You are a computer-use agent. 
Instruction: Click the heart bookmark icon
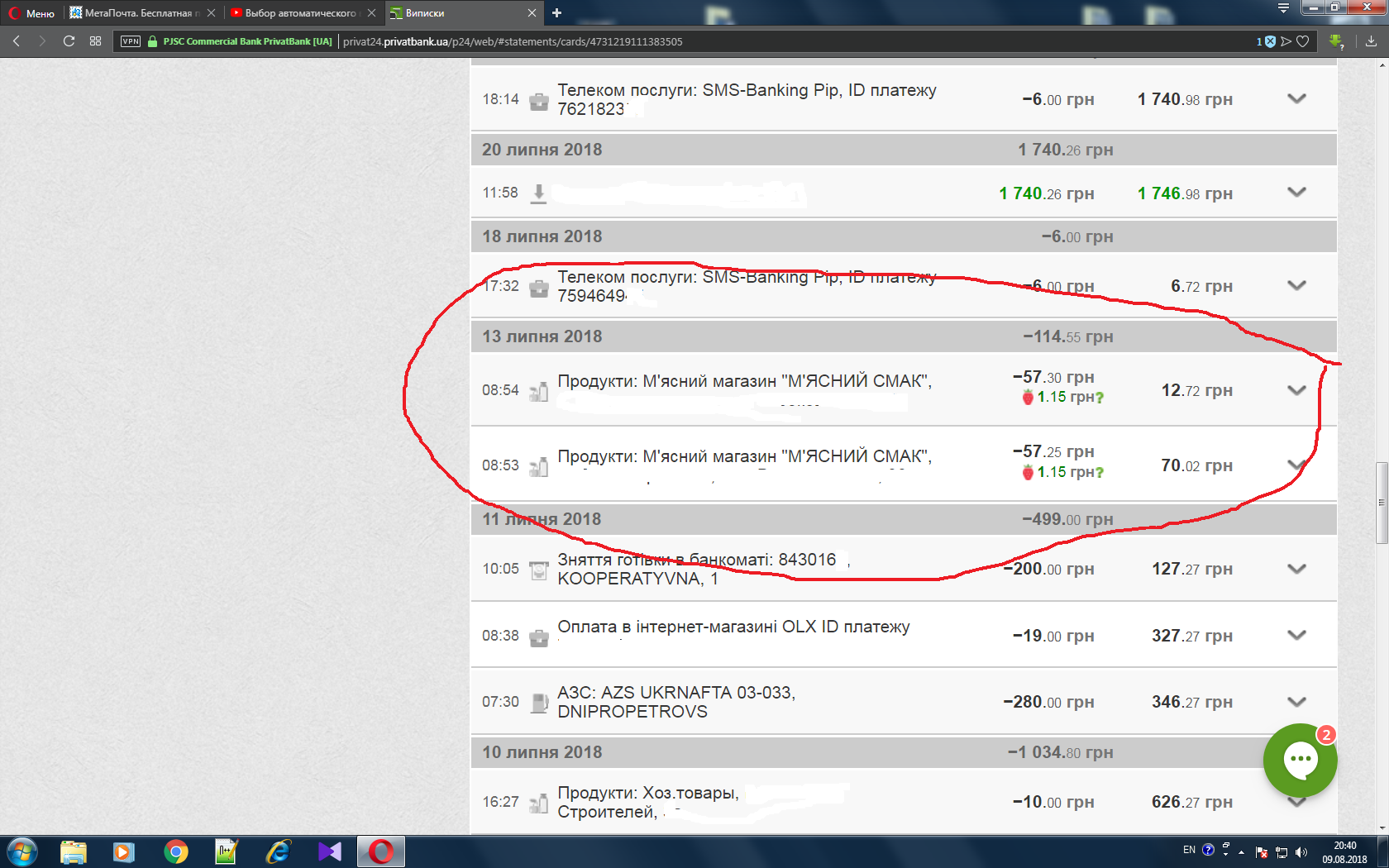[x=1302, y=41]
